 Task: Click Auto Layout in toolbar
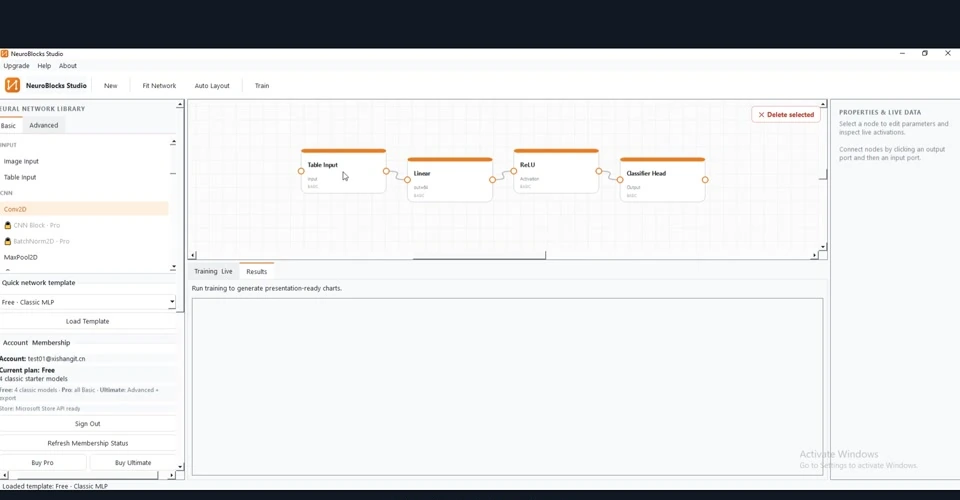pos(212,86)
